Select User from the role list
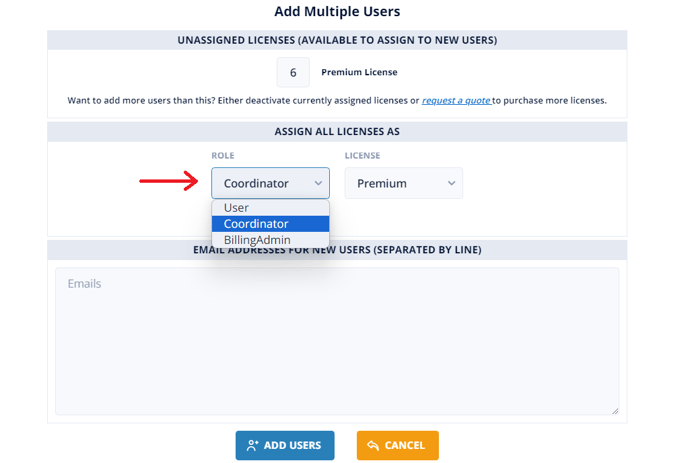 pyautogui.click(x=270, y=208)
